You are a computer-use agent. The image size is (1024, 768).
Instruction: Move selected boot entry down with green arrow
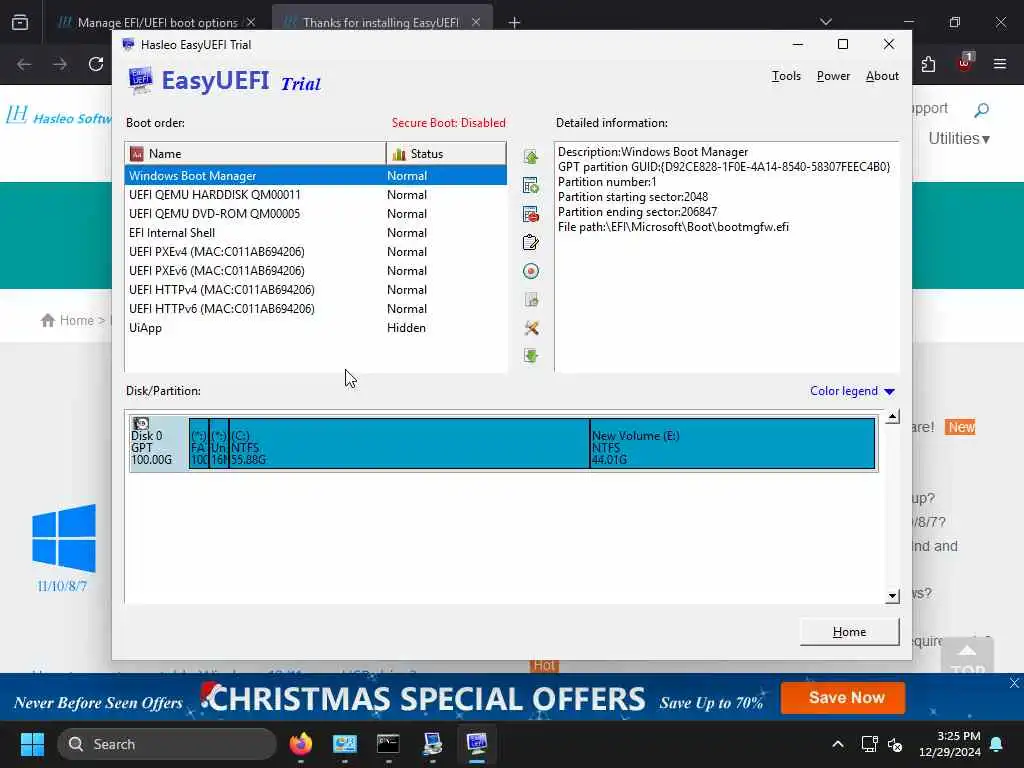[531, 356]
